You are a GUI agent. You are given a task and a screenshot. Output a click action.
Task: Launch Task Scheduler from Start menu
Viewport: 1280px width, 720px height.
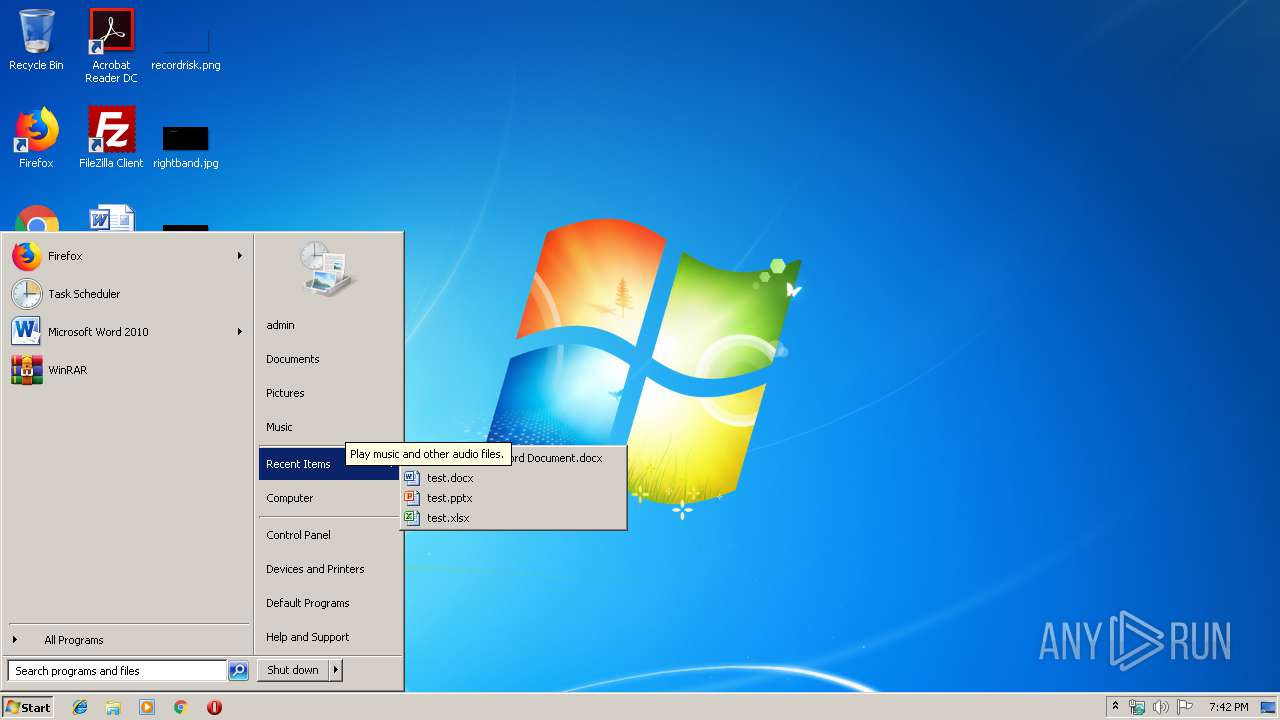127,294
